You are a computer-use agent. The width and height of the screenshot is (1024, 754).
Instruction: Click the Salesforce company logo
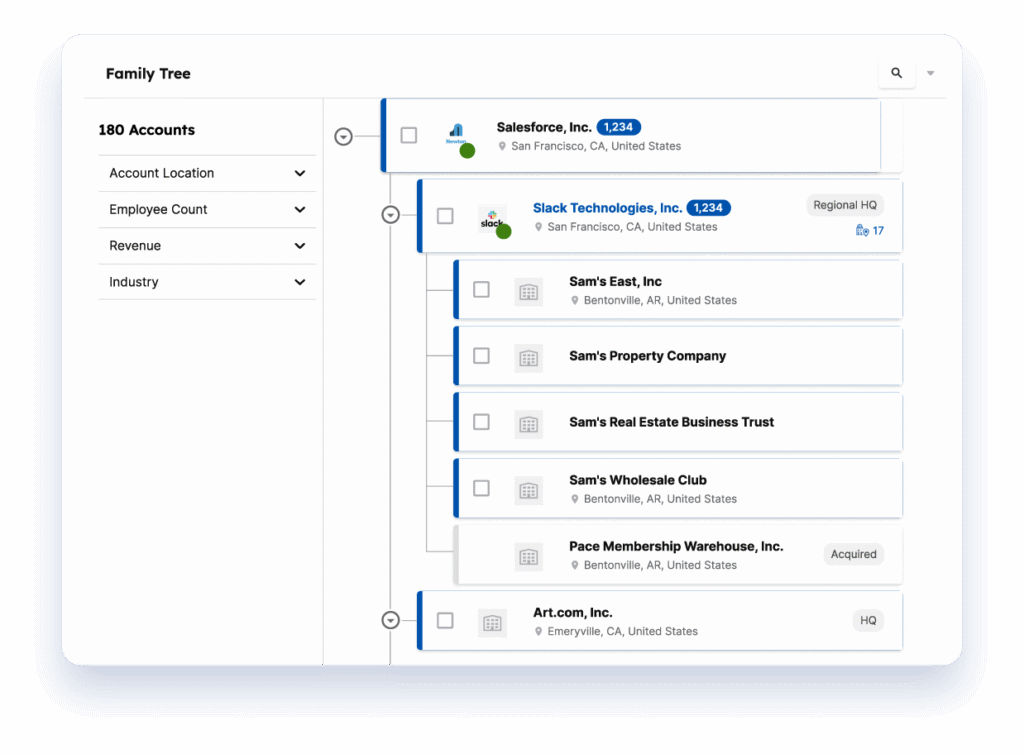click(456, 134)
